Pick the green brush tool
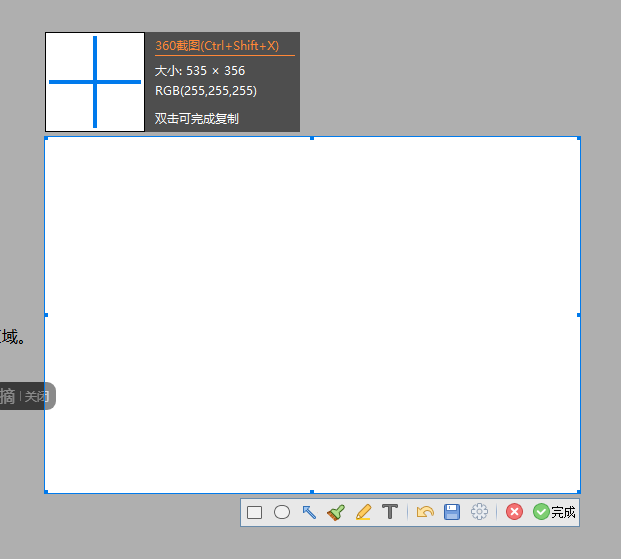This screenshot has height=559, width=621. pyautogui.click(x=336, y=512)
